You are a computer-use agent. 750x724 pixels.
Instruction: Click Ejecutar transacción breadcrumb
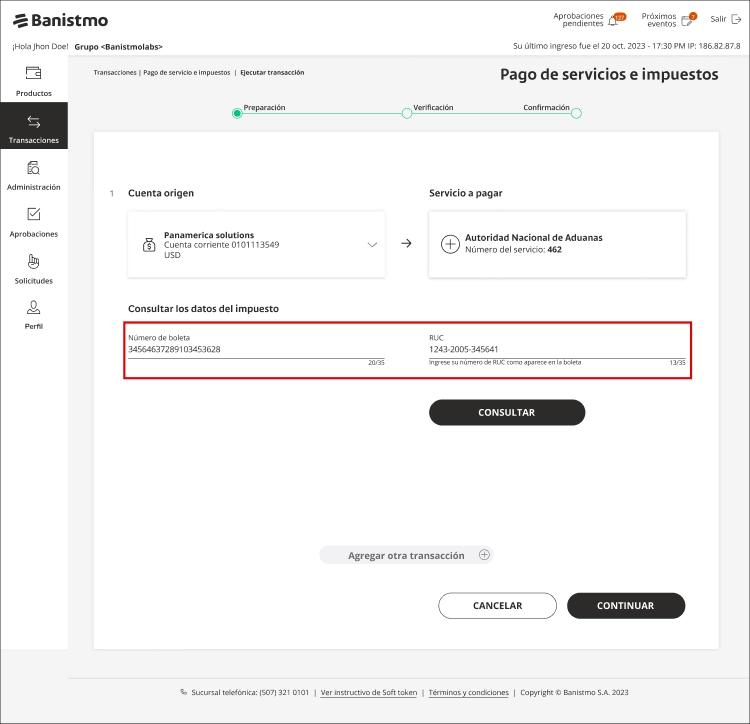[272, 73]
